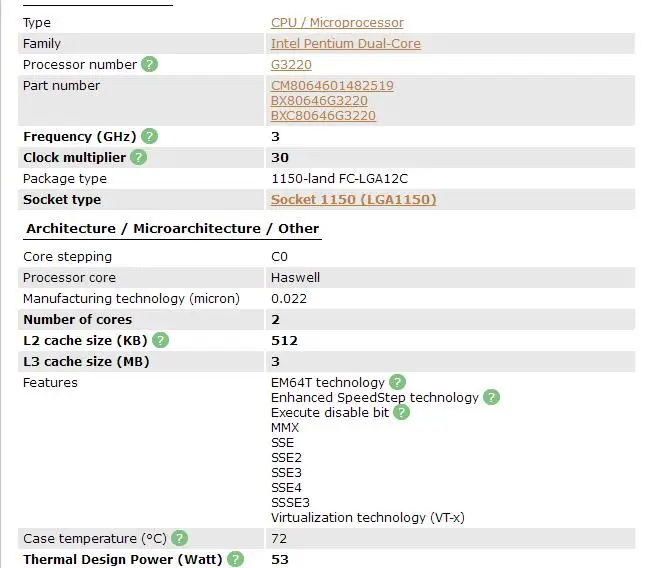The image size is (649, 568).
Task: Select manufacturing technology value 0.022
Action: coord(289,298)
